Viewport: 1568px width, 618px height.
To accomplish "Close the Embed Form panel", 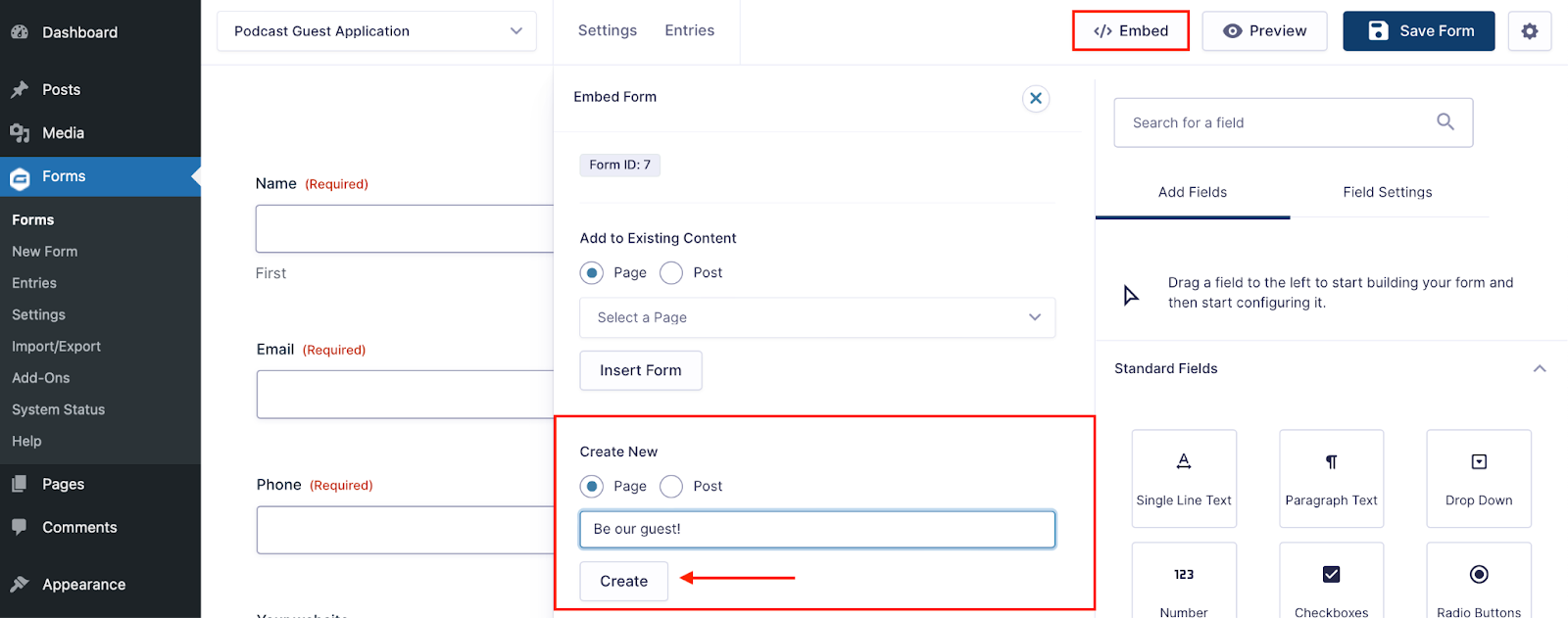I will (x=1036, y=98).
